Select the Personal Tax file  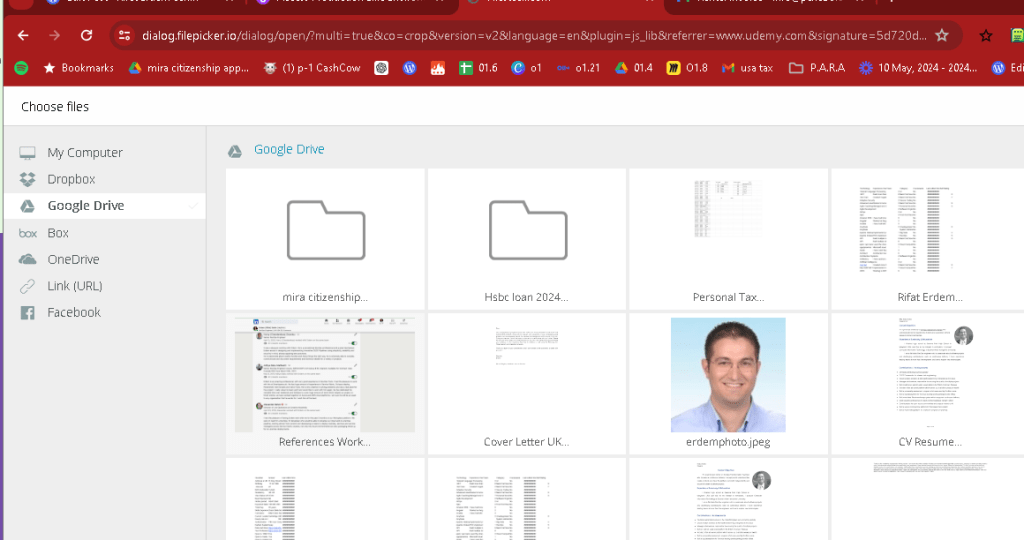[728, 239]
